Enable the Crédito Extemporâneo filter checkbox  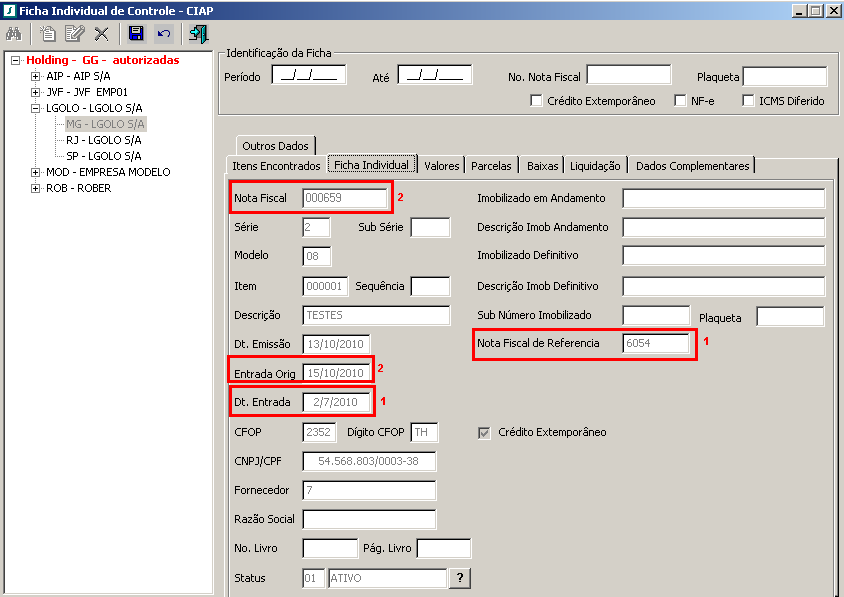537,101
